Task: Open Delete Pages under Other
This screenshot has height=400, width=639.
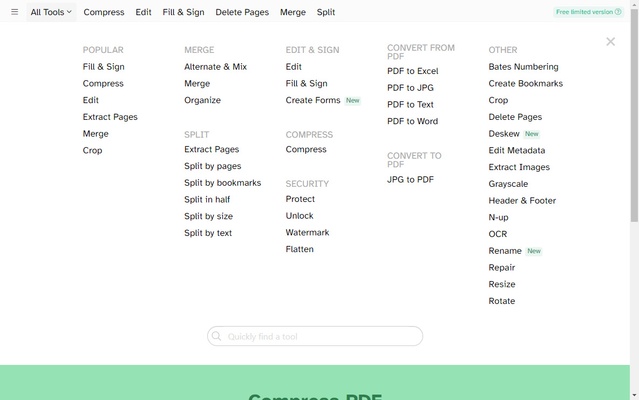Action: coord(515,117)
